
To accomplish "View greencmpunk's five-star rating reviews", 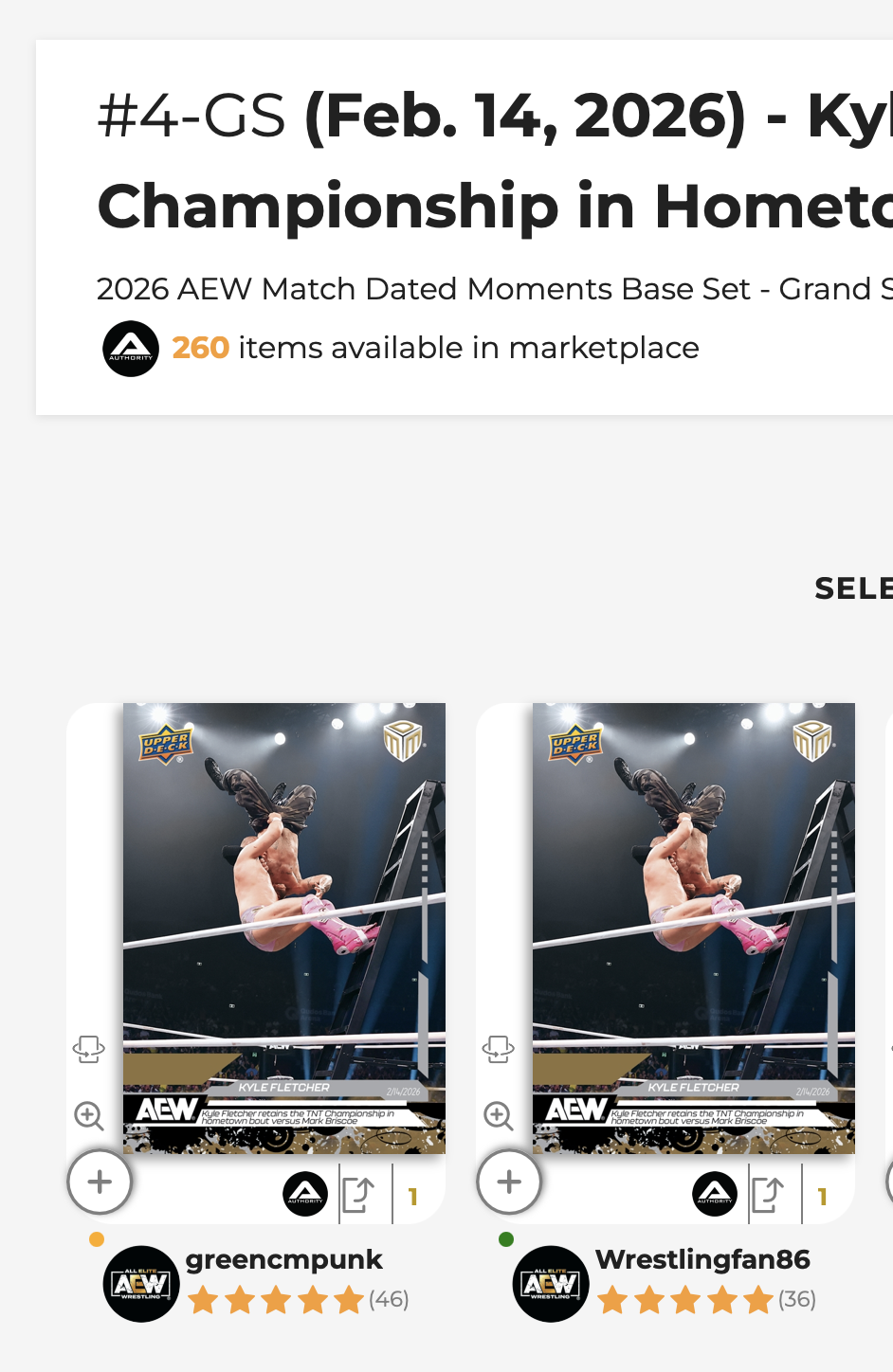I will tap(276, 1300).
